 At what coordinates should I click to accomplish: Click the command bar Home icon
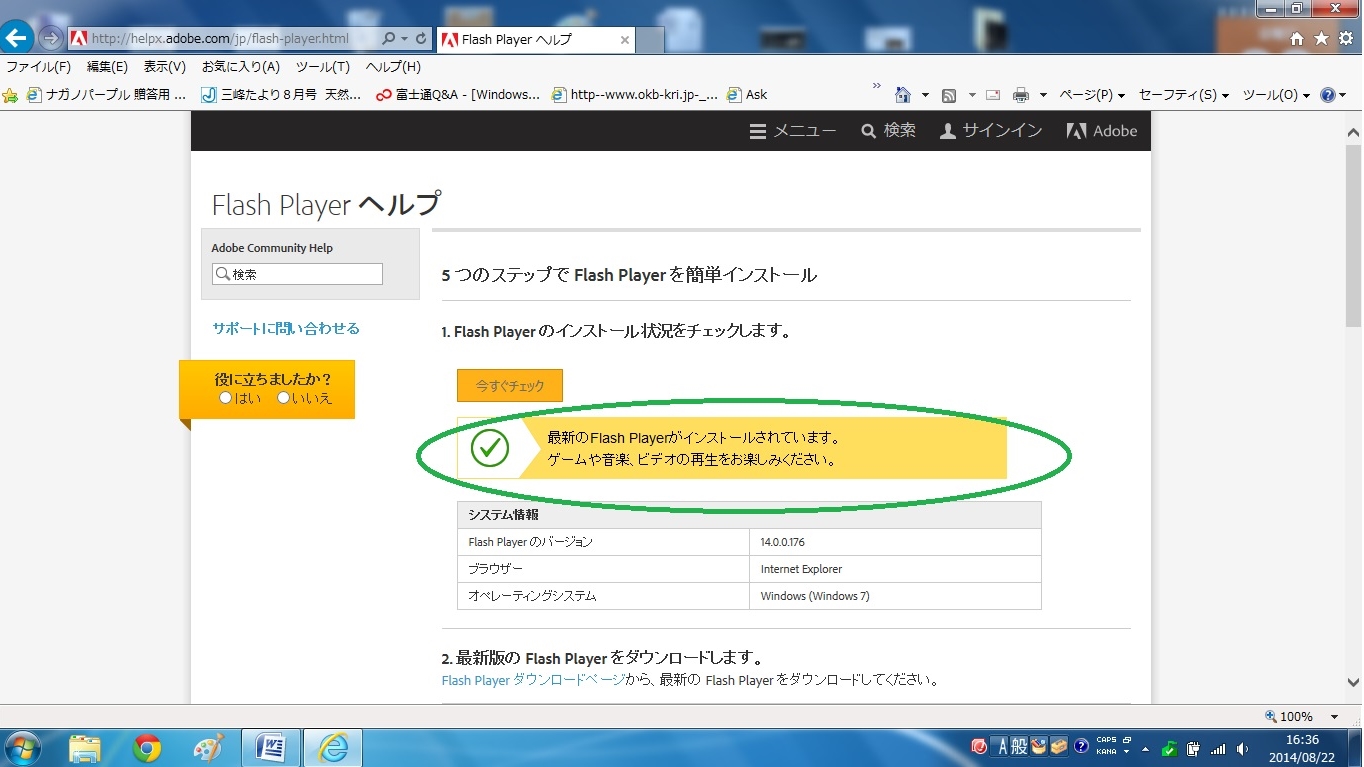click(x=903, y=95)
